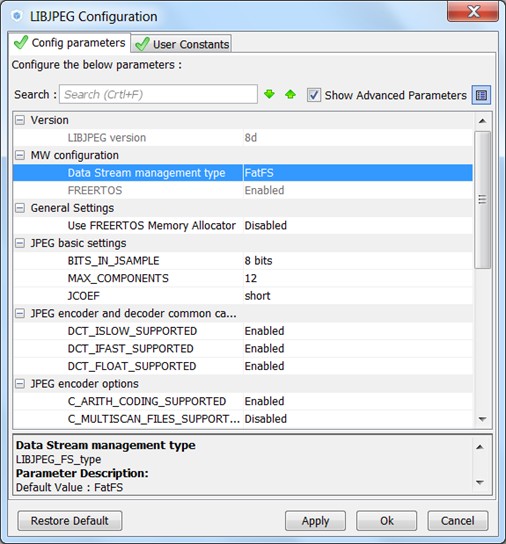Click the Apply button
This screenshot has height=544, width=506.
coord(315,521)
